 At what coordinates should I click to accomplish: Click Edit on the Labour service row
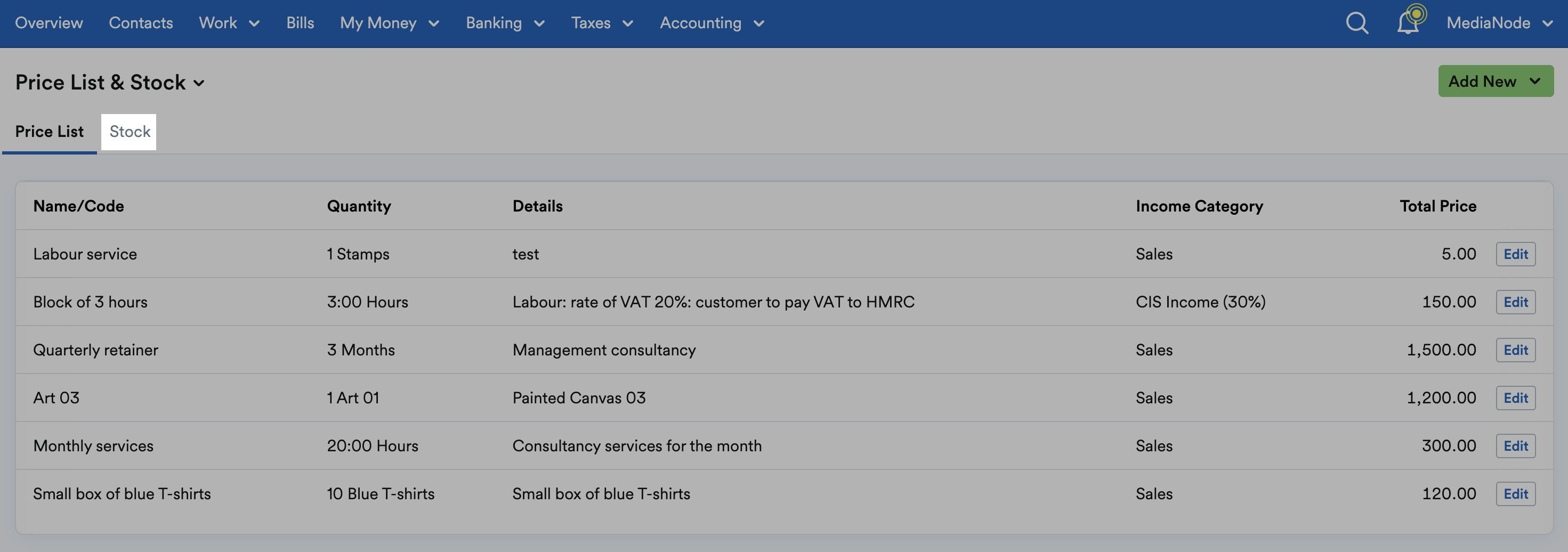(x=1516, y=254)
